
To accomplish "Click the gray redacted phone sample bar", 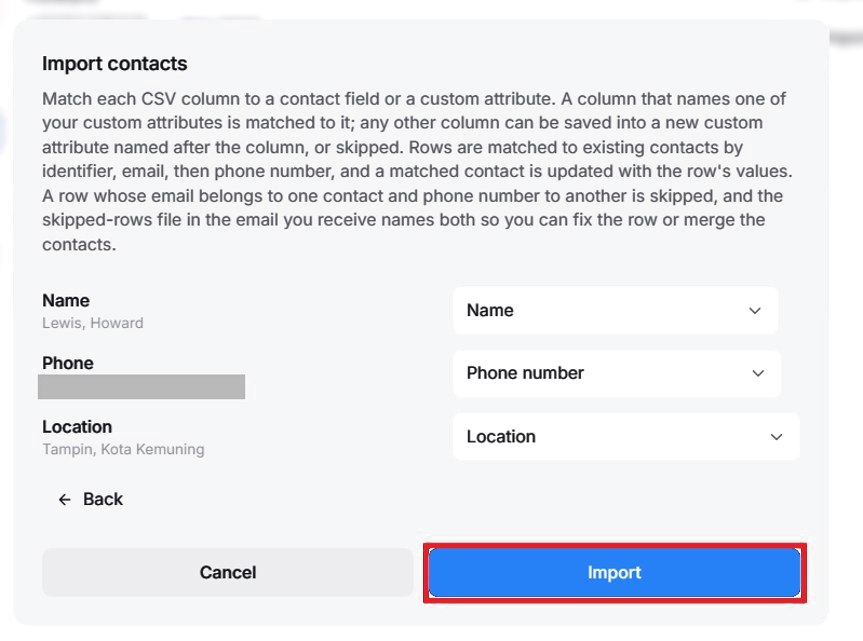I will [x=141, y=387].
